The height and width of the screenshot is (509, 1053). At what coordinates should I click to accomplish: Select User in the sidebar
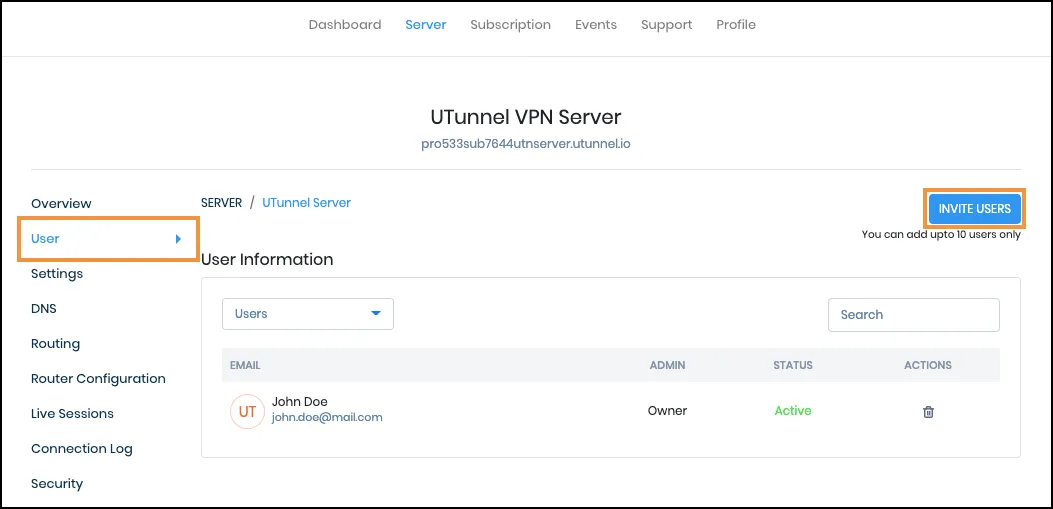click(46, 238)
